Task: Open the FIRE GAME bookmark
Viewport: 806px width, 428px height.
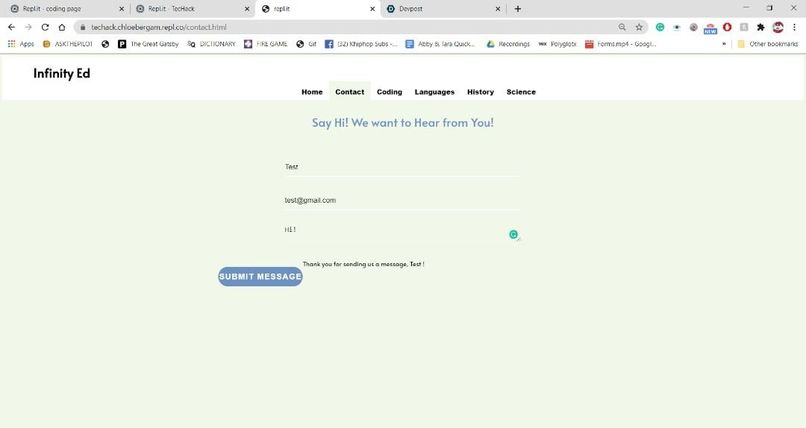Action: pos(266,44)
